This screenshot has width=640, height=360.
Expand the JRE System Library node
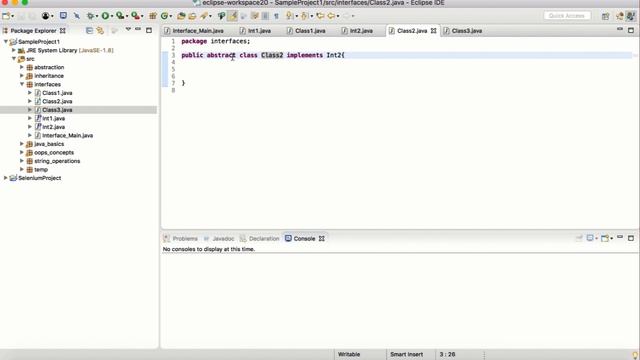(x=14, y=50)
